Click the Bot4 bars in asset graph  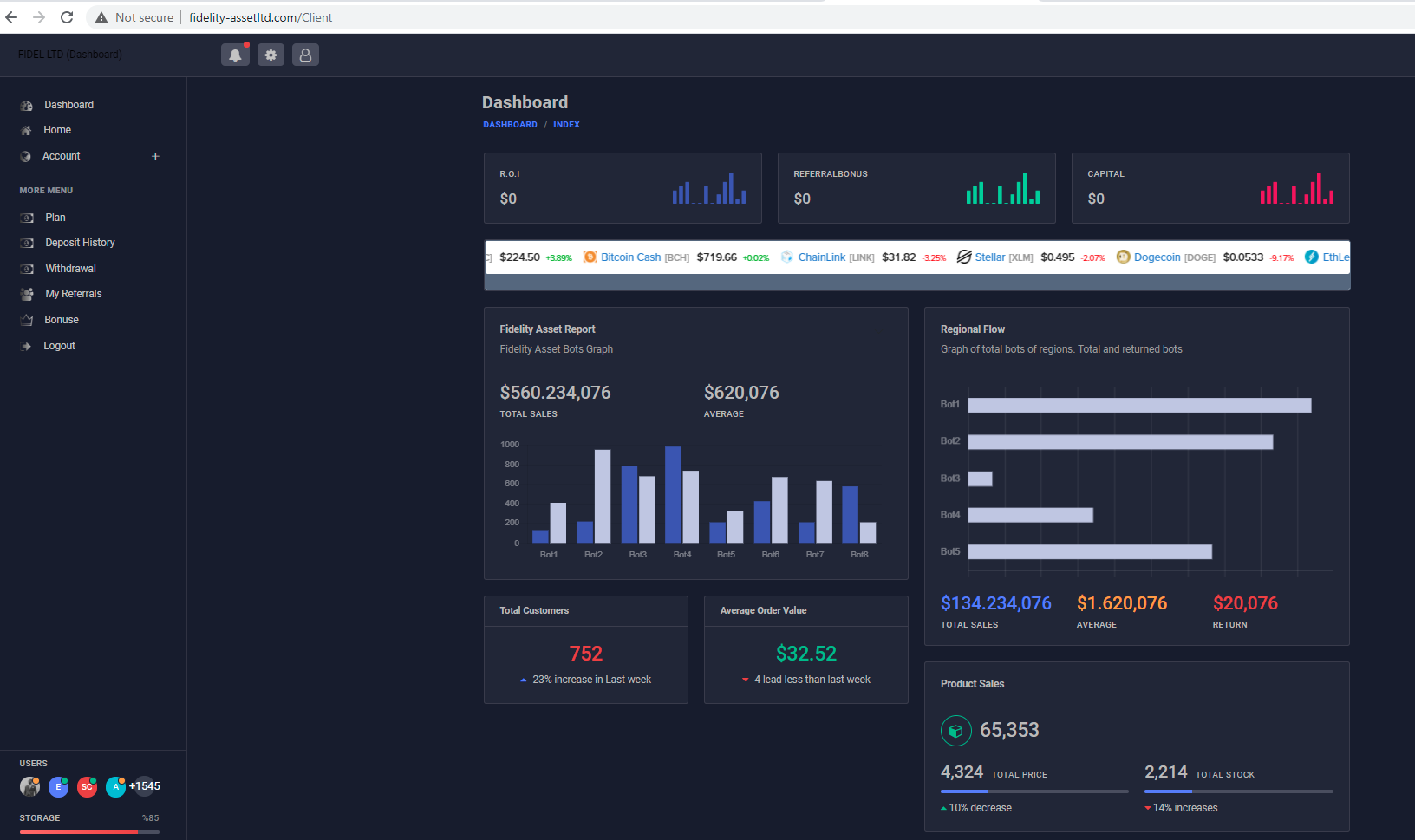click(682, 495)
